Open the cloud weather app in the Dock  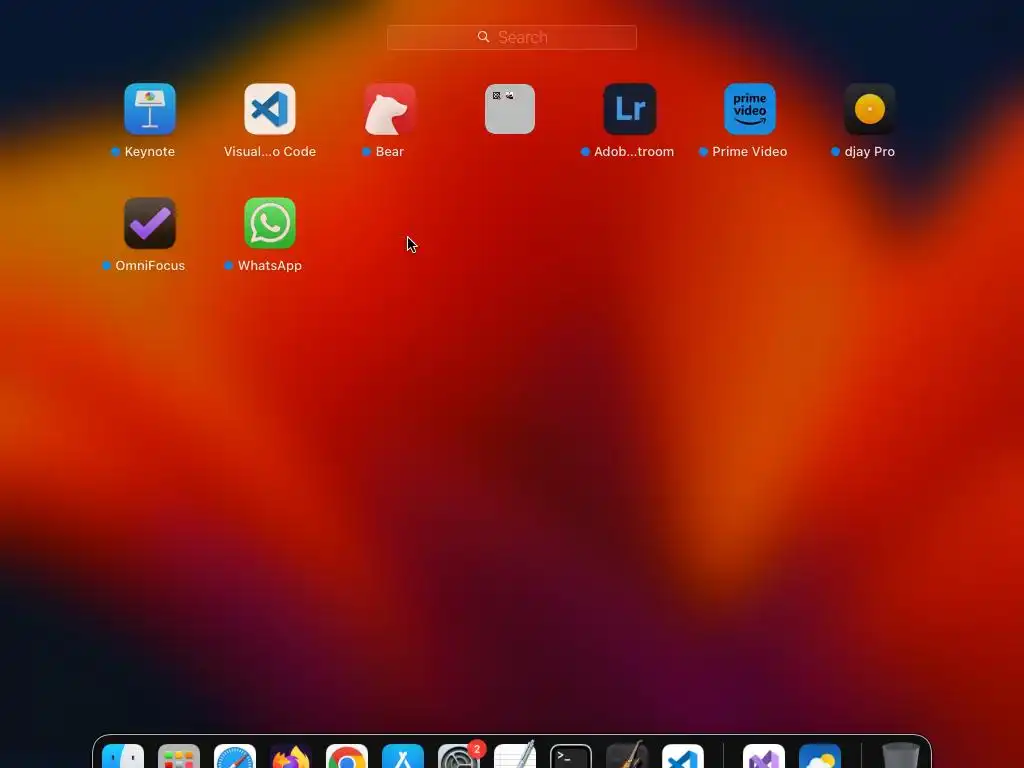820,758
